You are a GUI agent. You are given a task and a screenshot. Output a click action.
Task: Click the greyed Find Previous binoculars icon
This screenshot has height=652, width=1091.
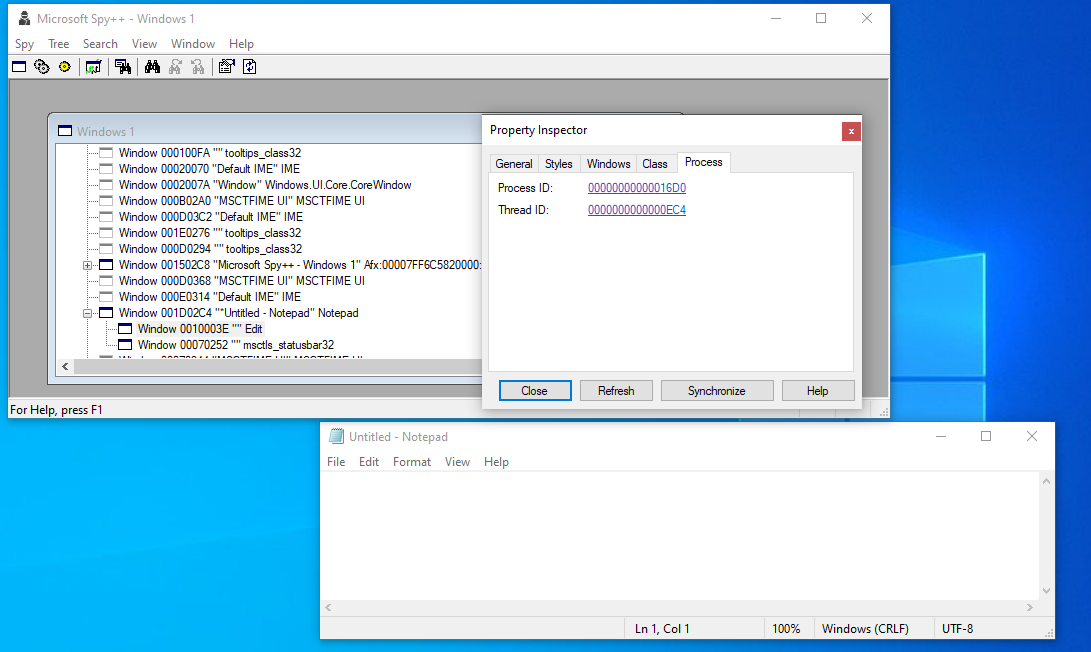pos(198,67)
